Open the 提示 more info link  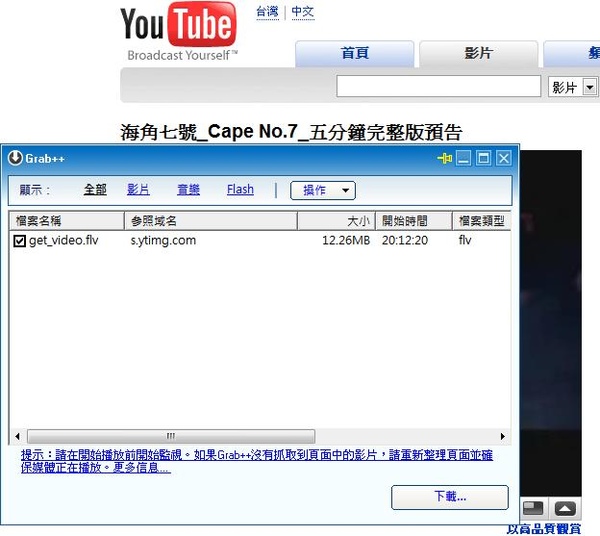pos(257,461)
